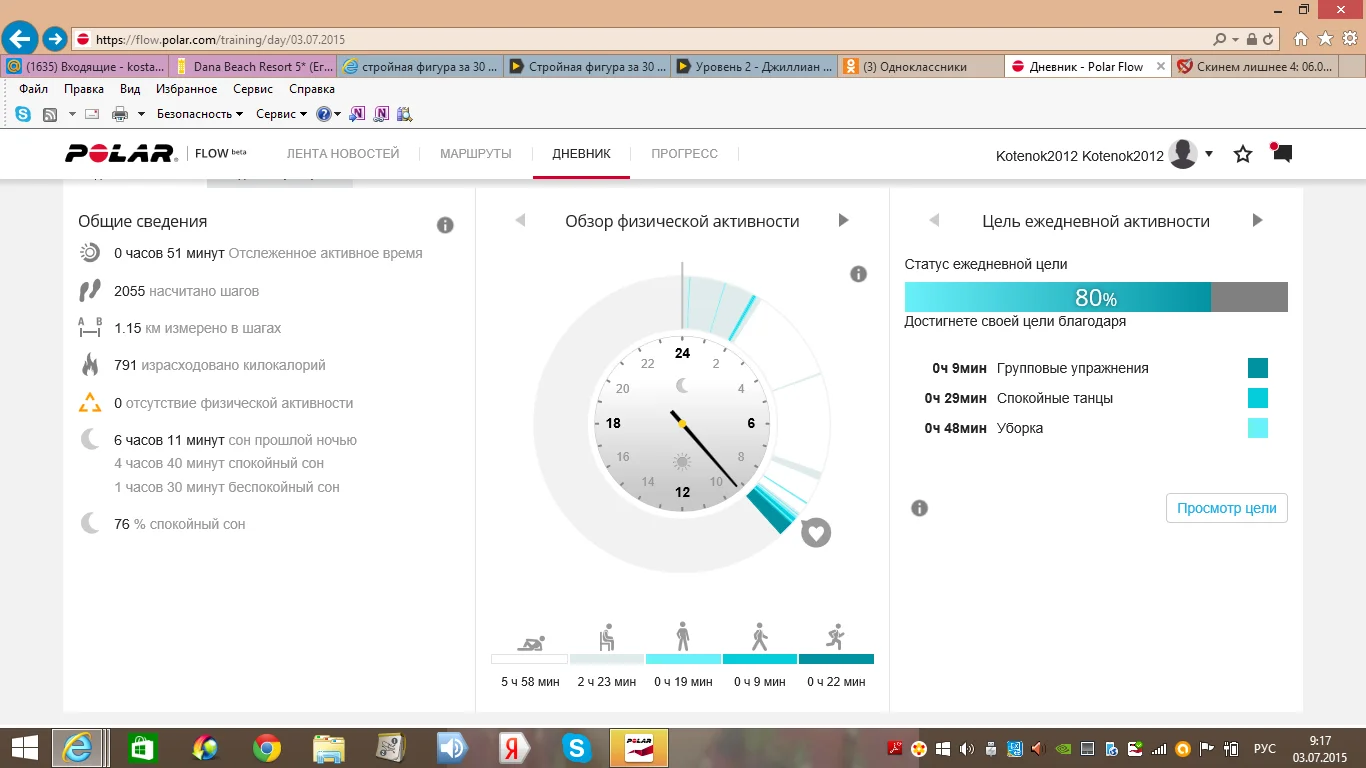Click the running intensity figure icon
The image size is (1366, 768).
[835, 637]
